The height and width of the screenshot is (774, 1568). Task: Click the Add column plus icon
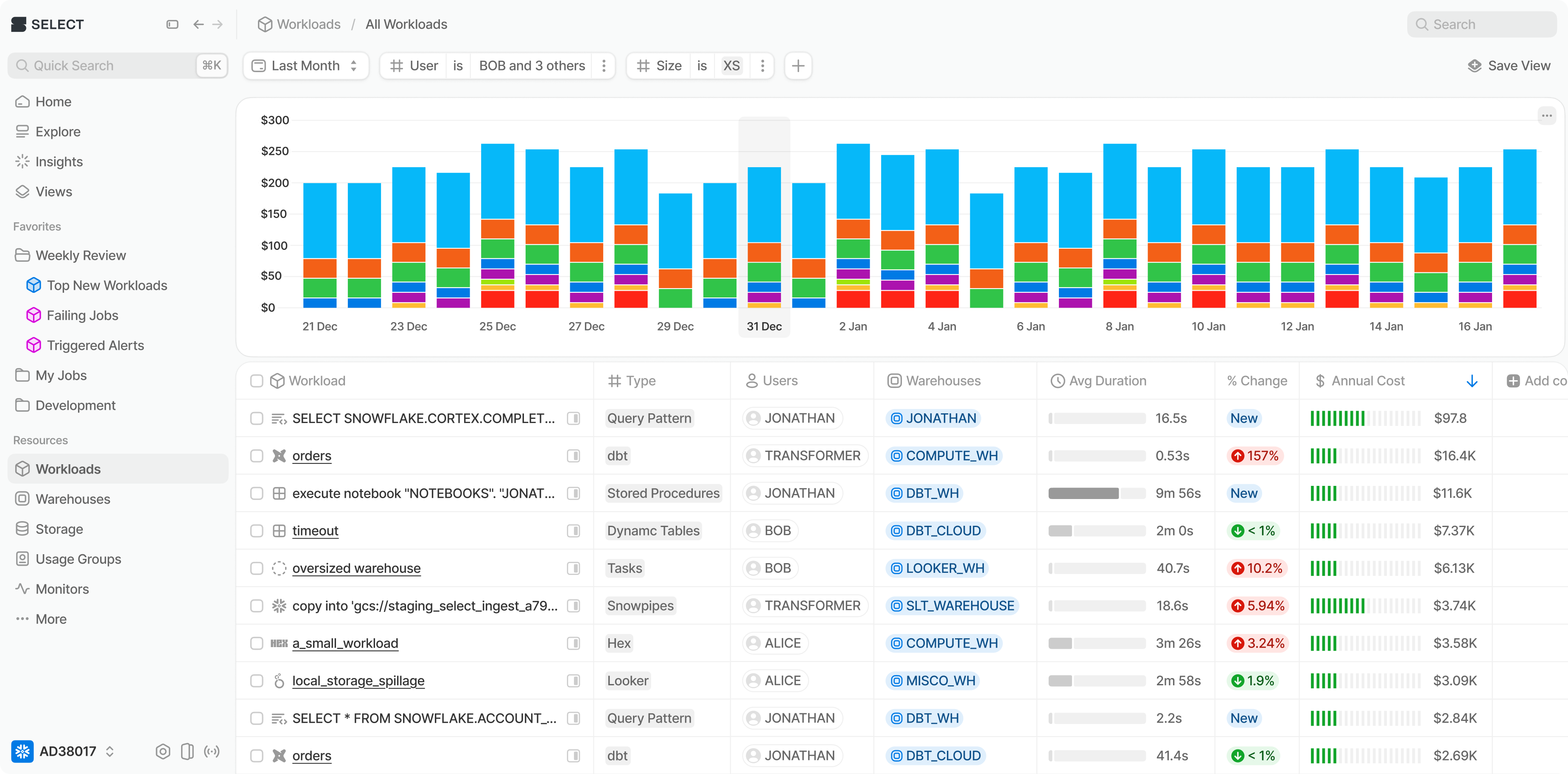(x=1512, y=381)
